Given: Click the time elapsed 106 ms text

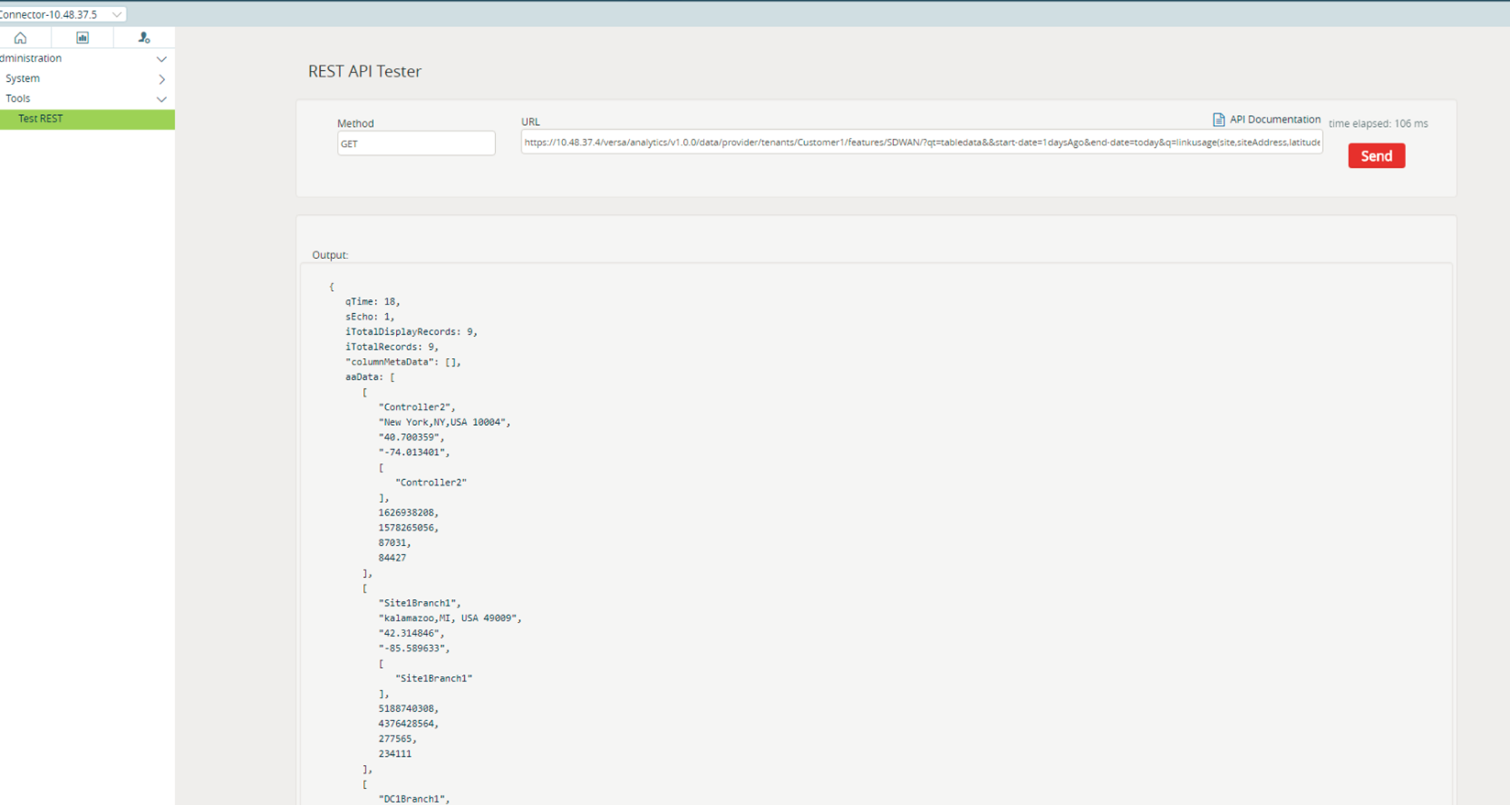Looking at the screenshot, I should [x=1378, y=124].
